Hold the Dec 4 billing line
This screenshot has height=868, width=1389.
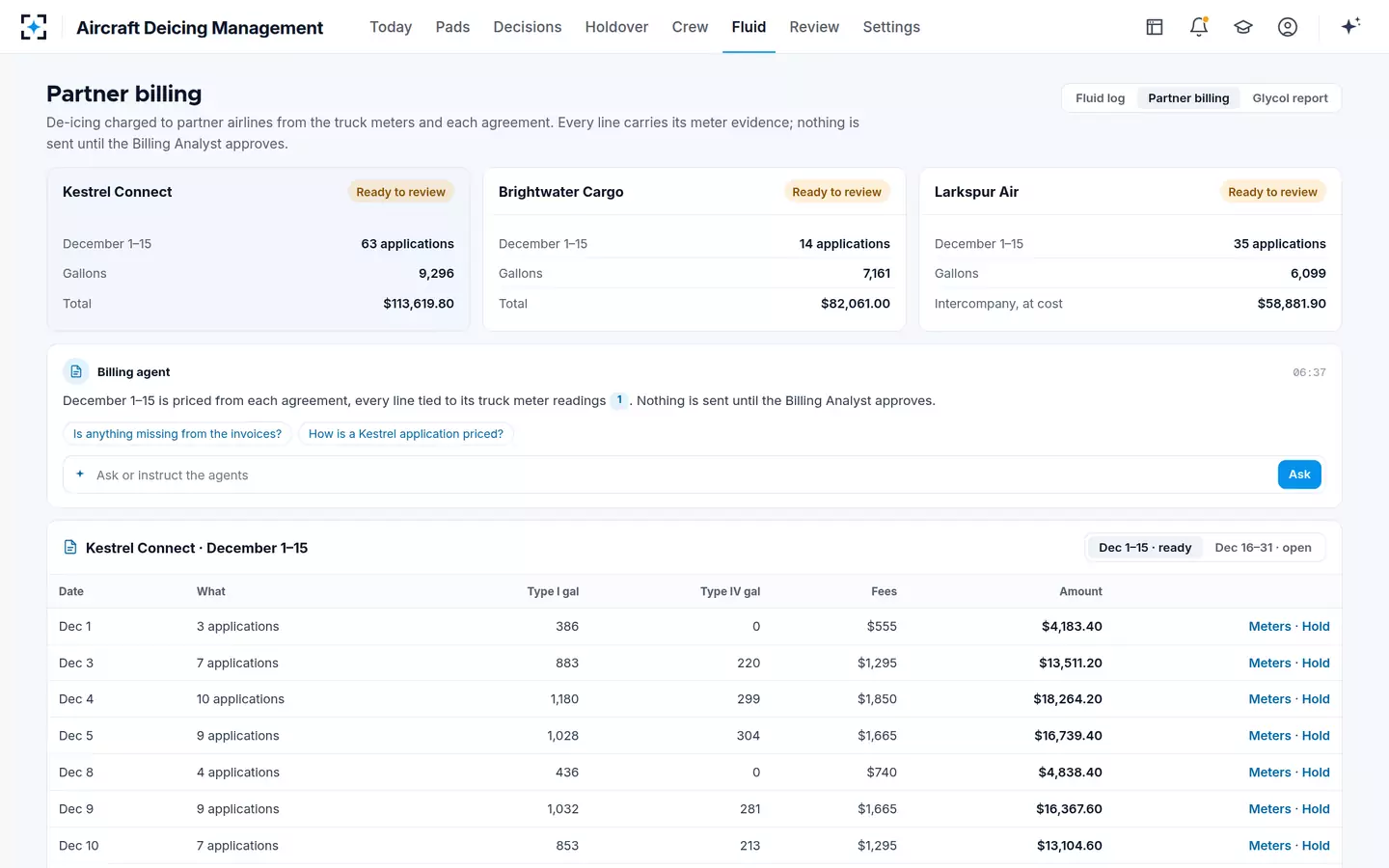[x=1316, y=699]
